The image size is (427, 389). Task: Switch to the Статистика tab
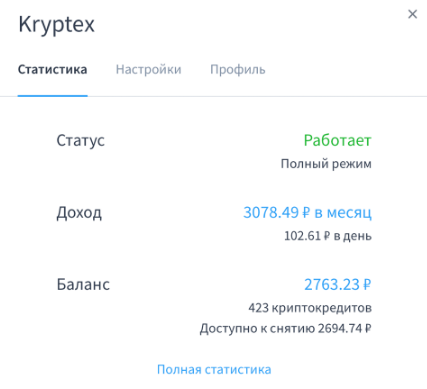tap(52, 70)
